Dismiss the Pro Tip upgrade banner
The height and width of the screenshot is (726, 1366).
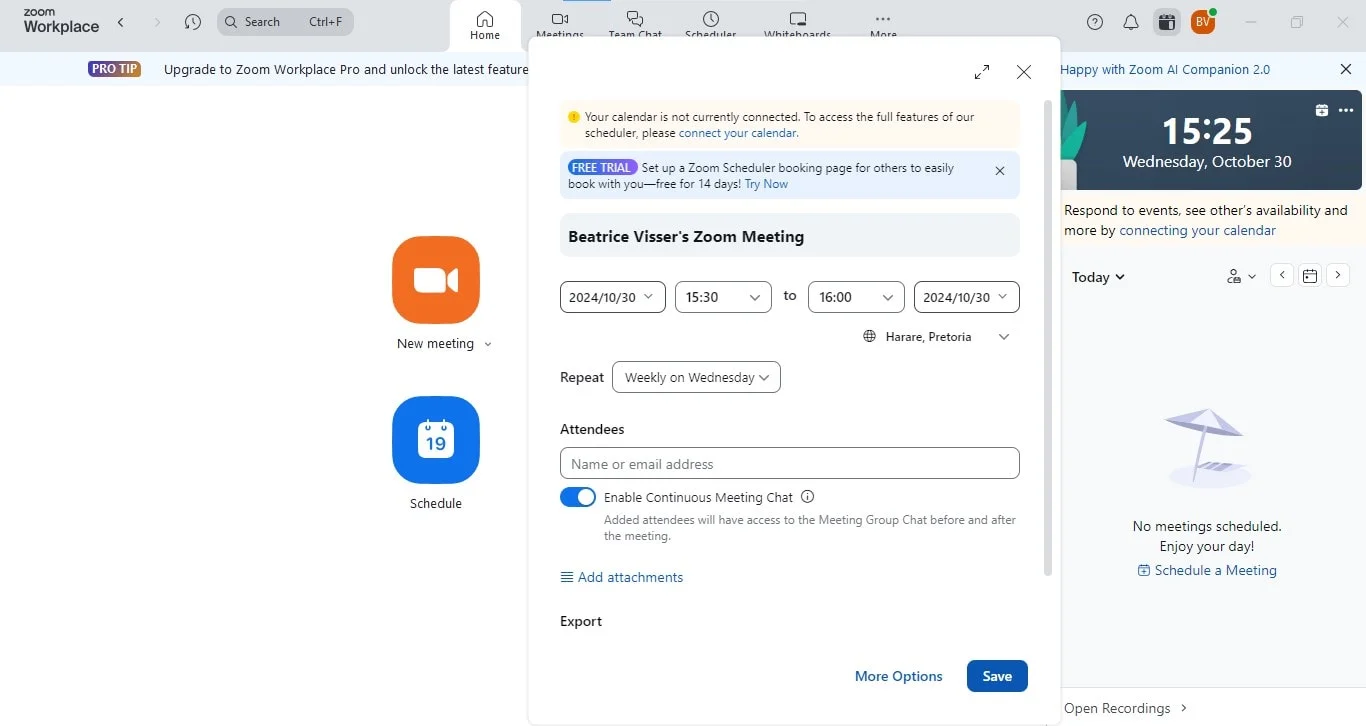point(1346,69)
